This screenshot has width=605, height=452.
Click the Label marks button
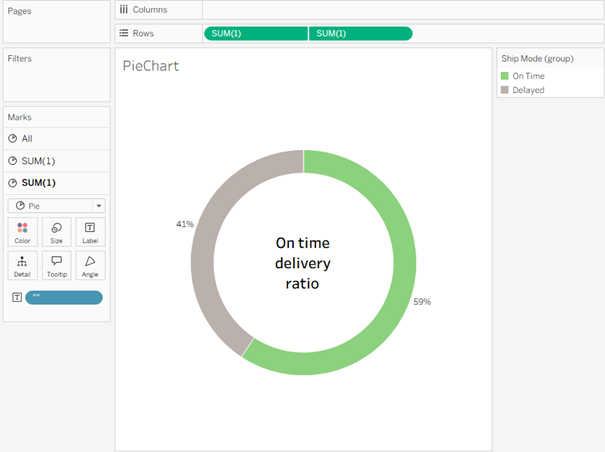[90, 233]
